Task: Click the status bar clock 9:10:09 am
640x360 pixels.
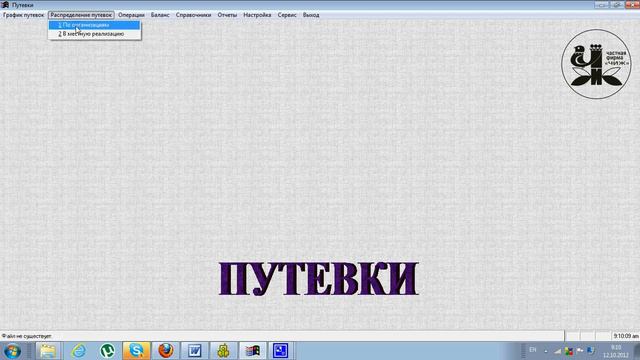Action: click(625, 336)
